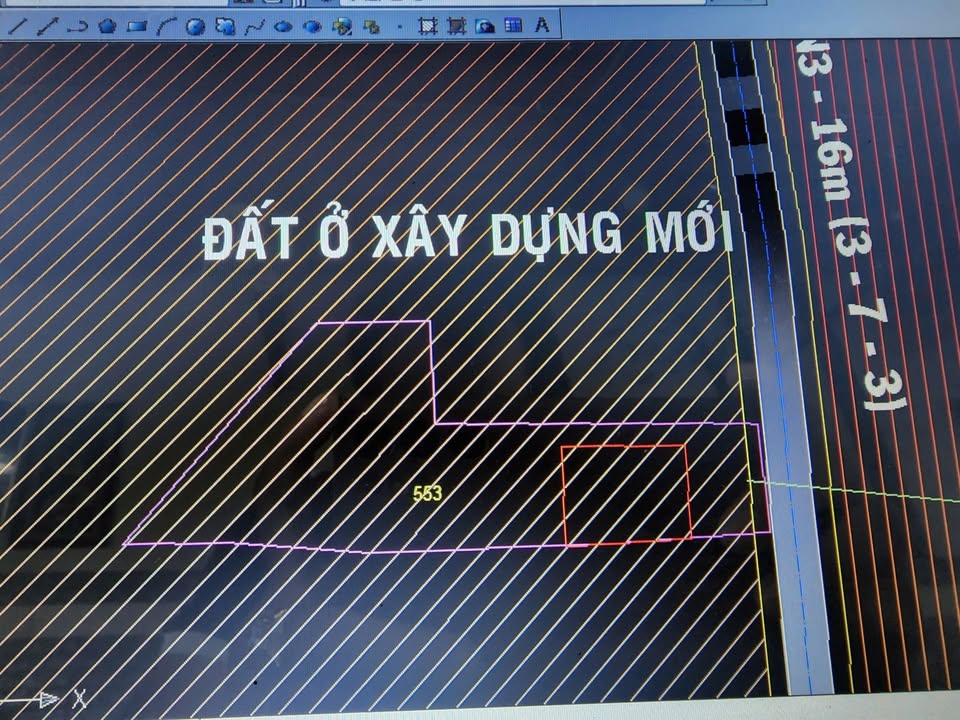Open the Table grid tool
Image resolution: width=960 pixels, height=720 pixels.
(513, 25)
